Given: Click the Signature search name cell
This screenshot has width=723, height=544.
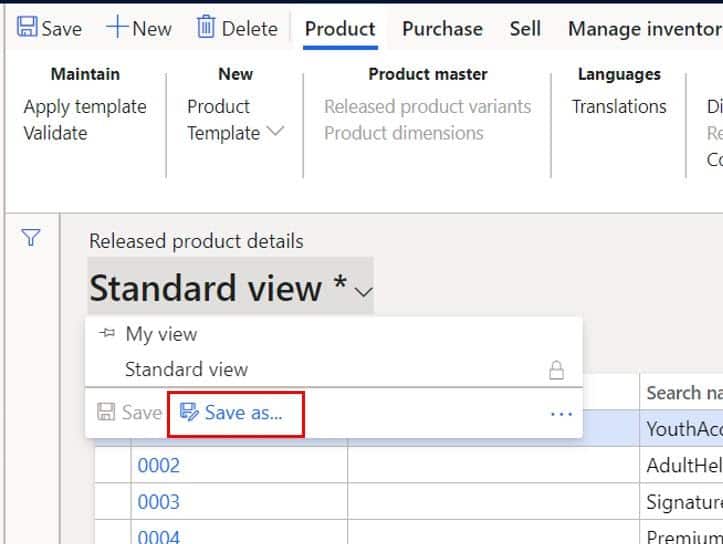Looking at the screenshot, I should [x=682, y=502].
